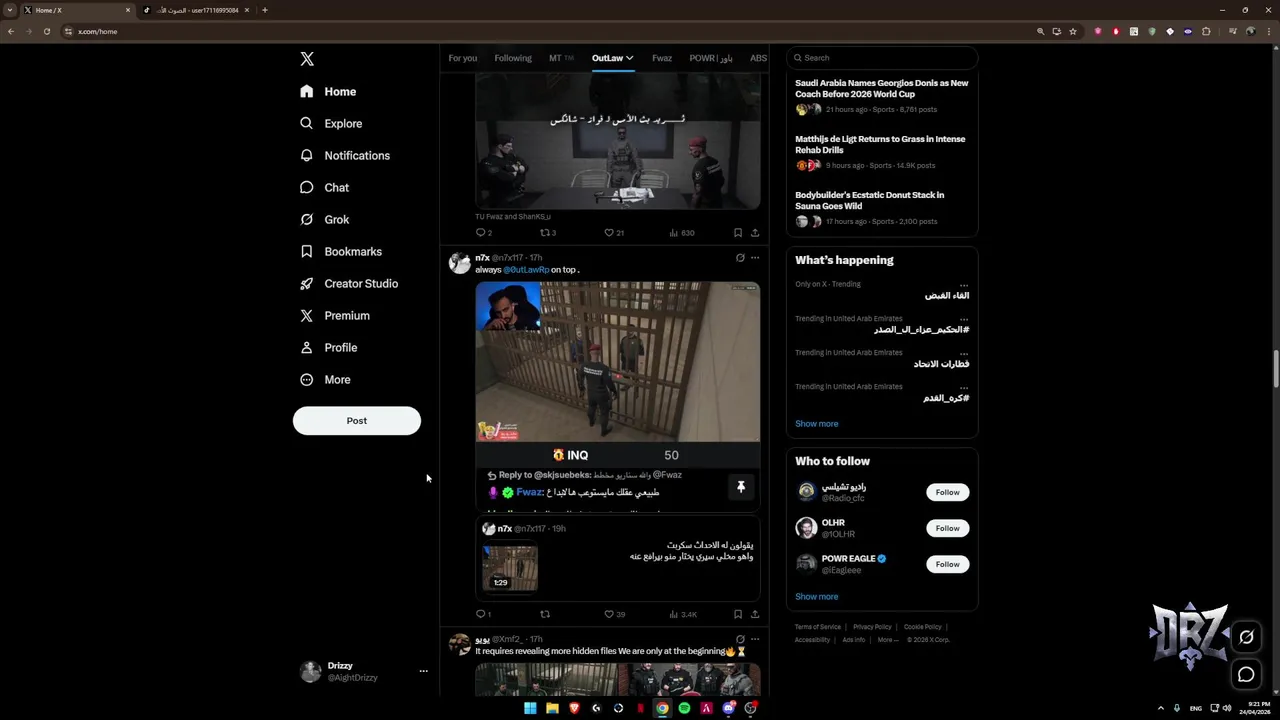The height and width of the screenshot is (720, 1280).
Task: Open Discord from the taskbar
Action: pyautogui.click(x=728, y=708)
